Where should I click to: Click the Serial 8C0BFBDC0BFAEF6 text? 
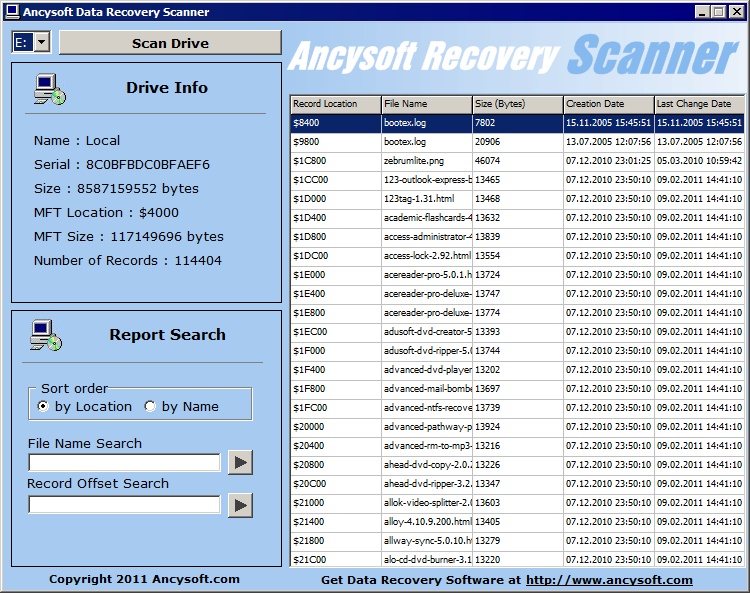pos(121,165)
